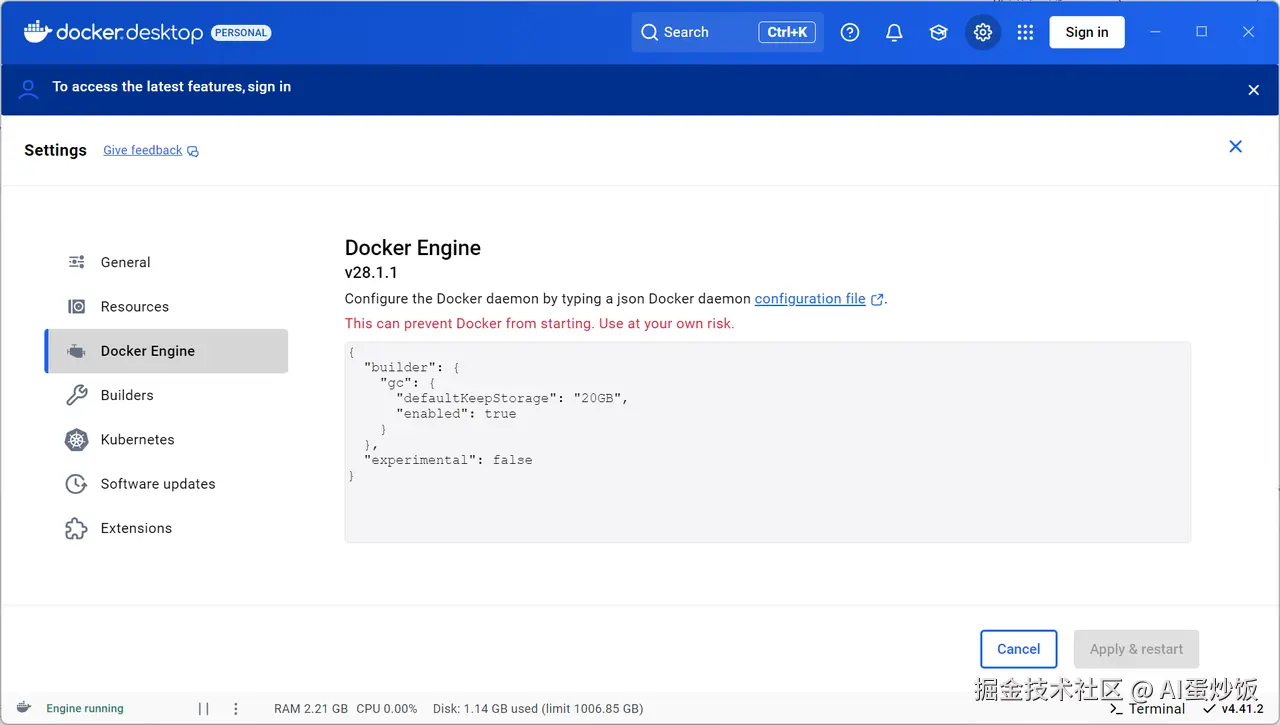Open the Extensions settings tab
The height and width of the screenshot is (725, 1280).
click(166, 528)
